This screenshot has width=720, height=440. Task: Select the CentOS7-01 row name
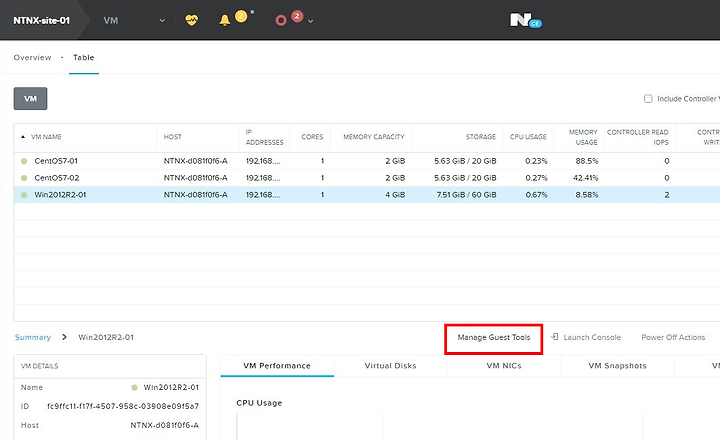click(x=56, y=161)
